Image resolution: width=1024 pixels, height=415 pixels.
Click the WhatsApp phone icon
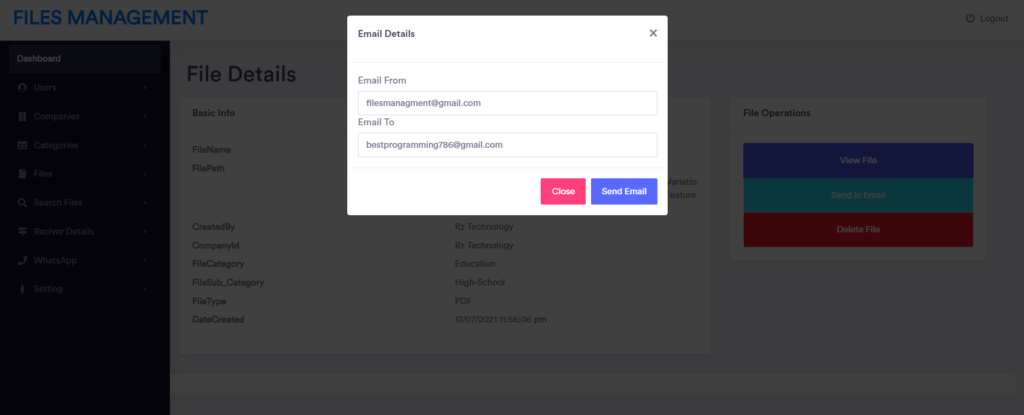point(22,260)
